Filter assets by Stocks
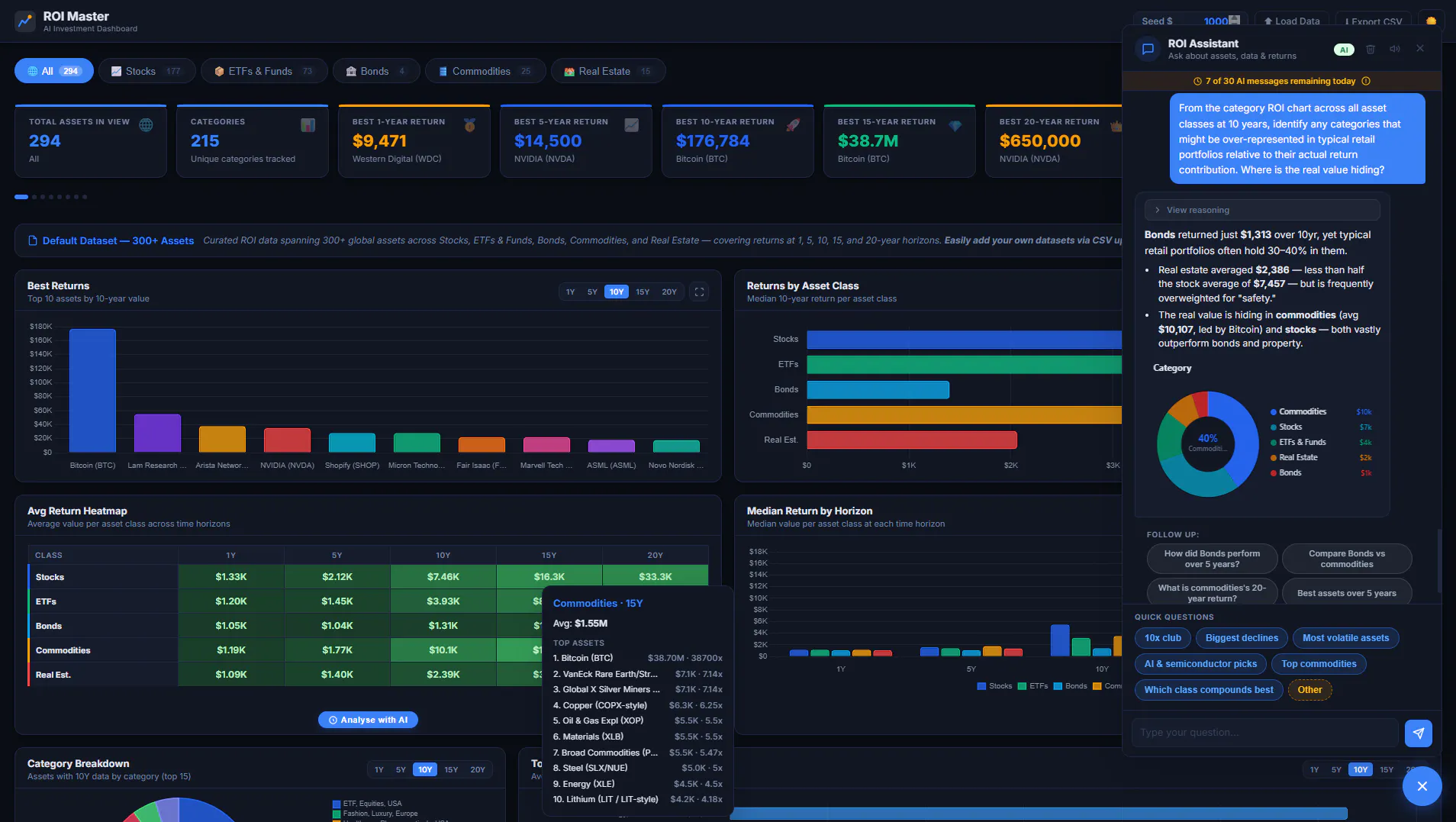The height and width of the screenshot is (822, 1456). point(147,71)
